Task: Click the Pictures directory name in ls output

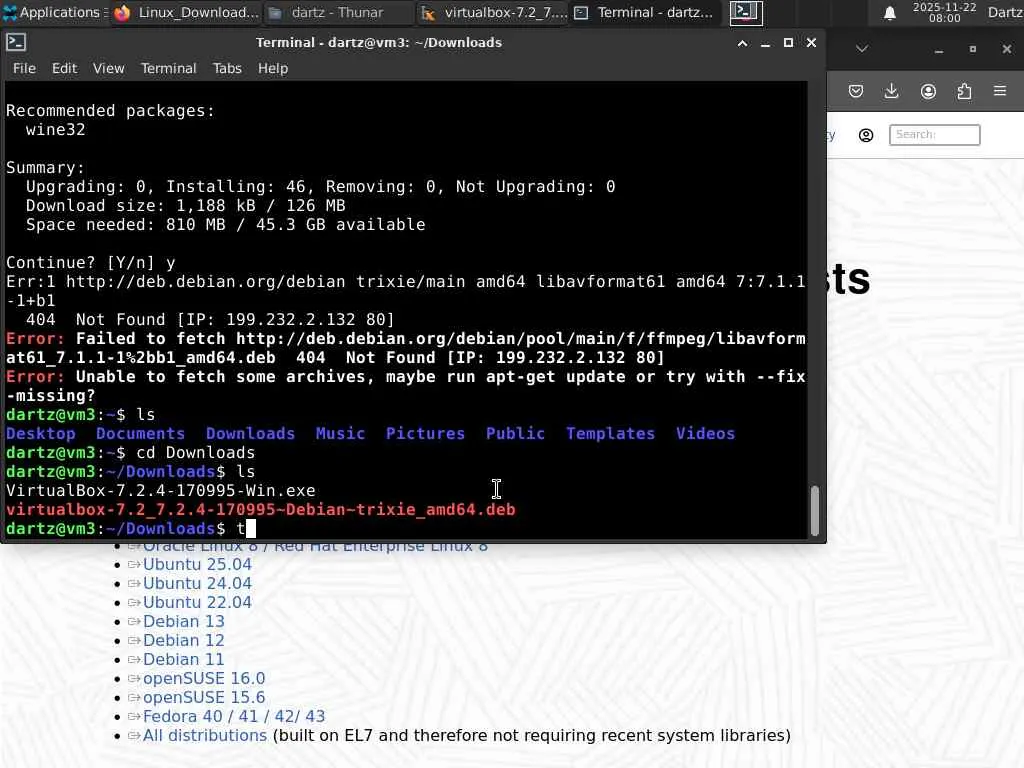Action: (x=425, y=434)
